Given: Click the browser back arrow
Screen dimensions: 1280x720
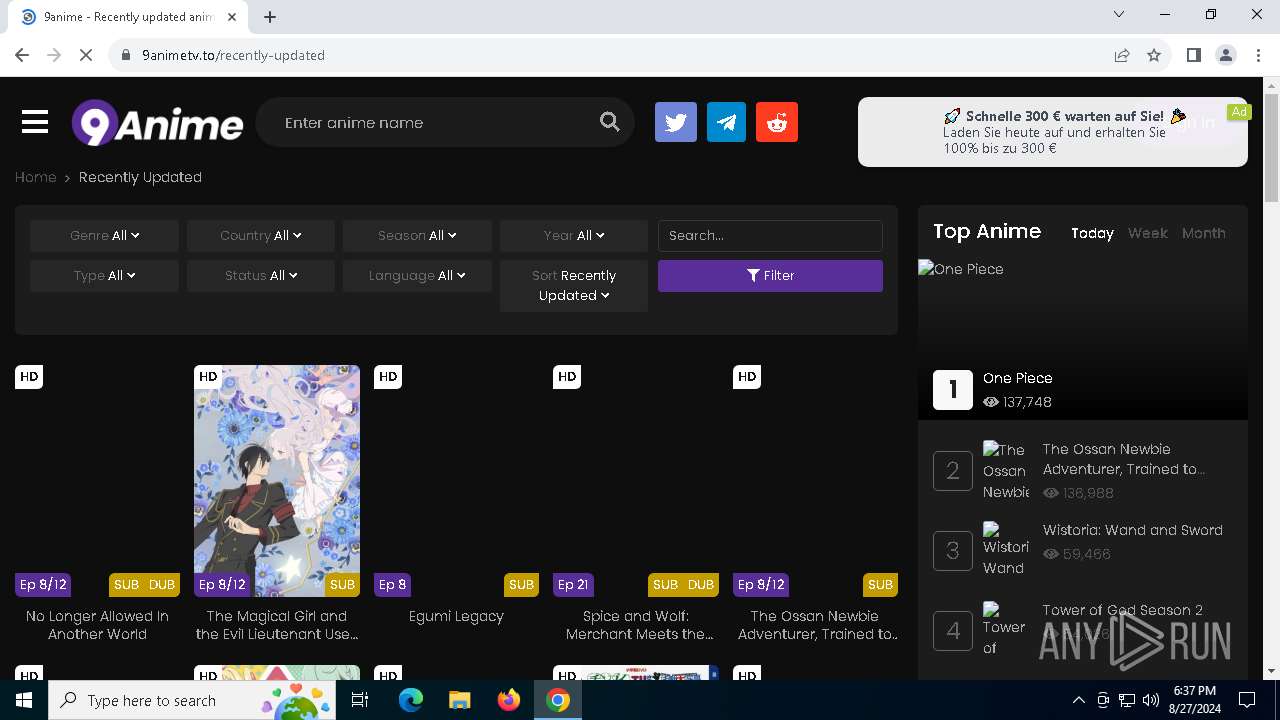Looking at the screenshot, I should [x=22, y=55].
